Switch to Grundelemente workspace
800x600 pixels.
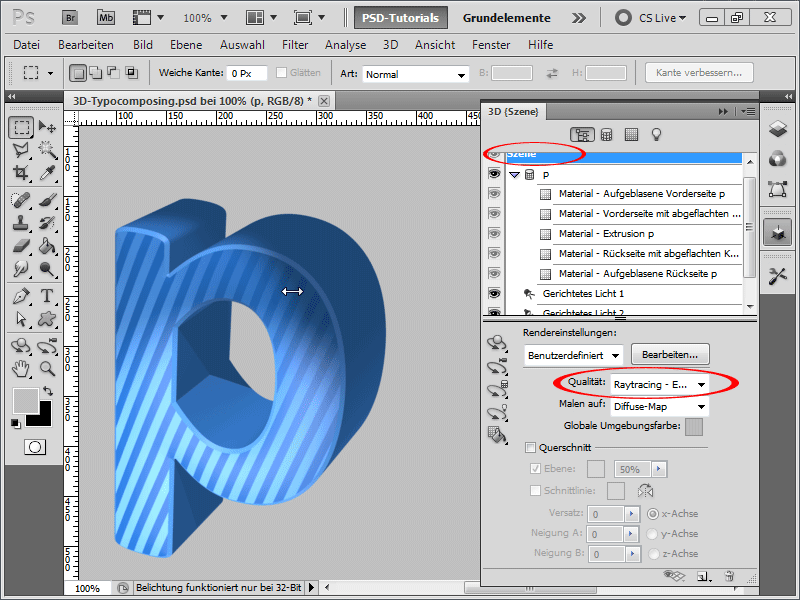point(507,18)
